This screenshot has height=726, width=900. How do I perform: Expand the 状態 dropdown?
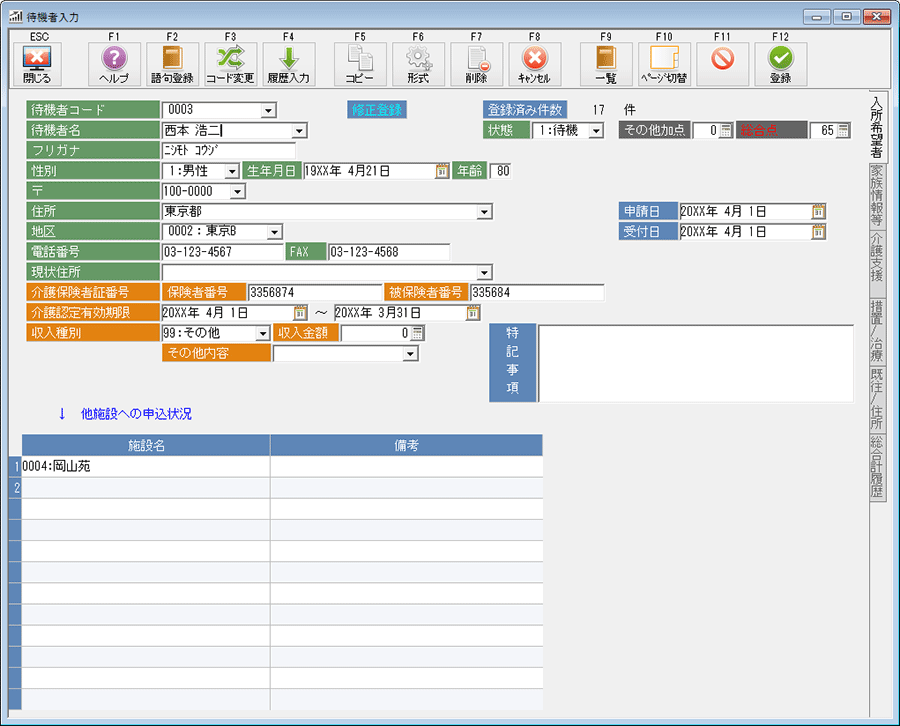click(596, 131)
